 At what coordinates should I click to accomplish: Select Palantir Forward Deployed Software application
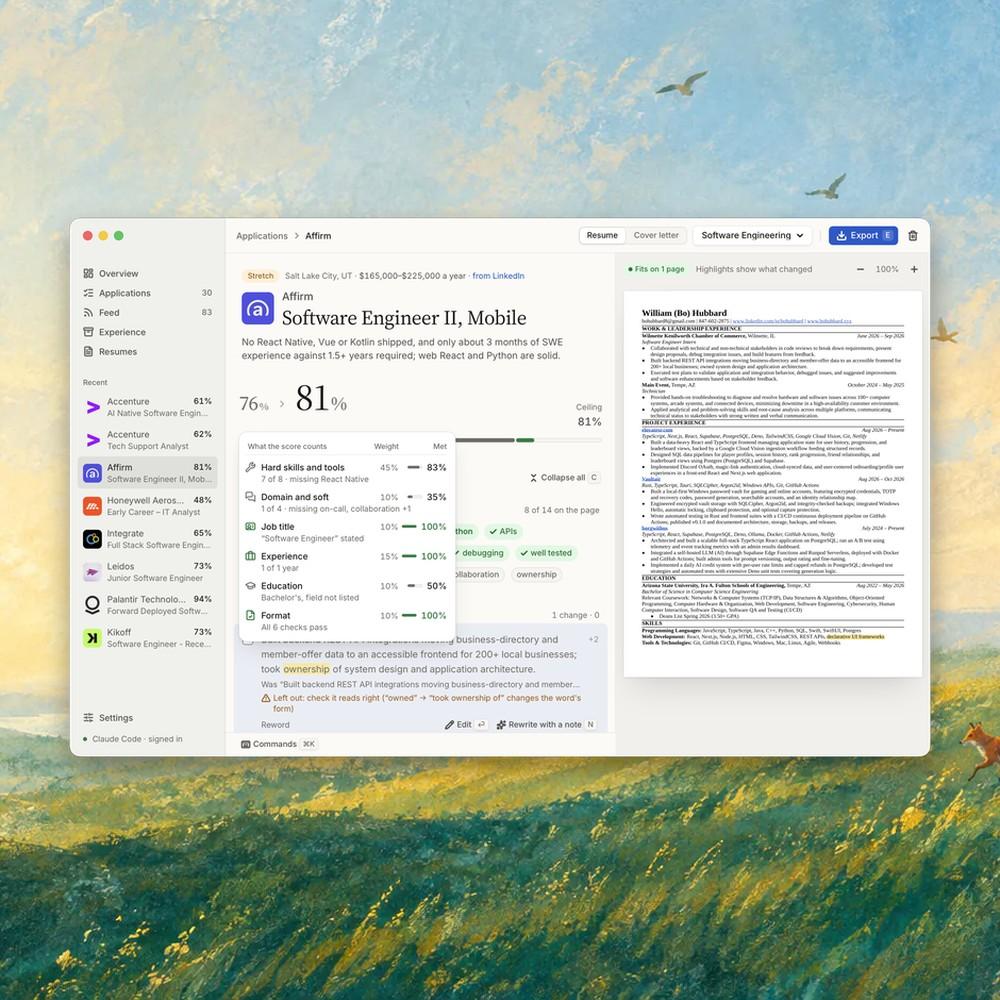click(x=147, y=605)
